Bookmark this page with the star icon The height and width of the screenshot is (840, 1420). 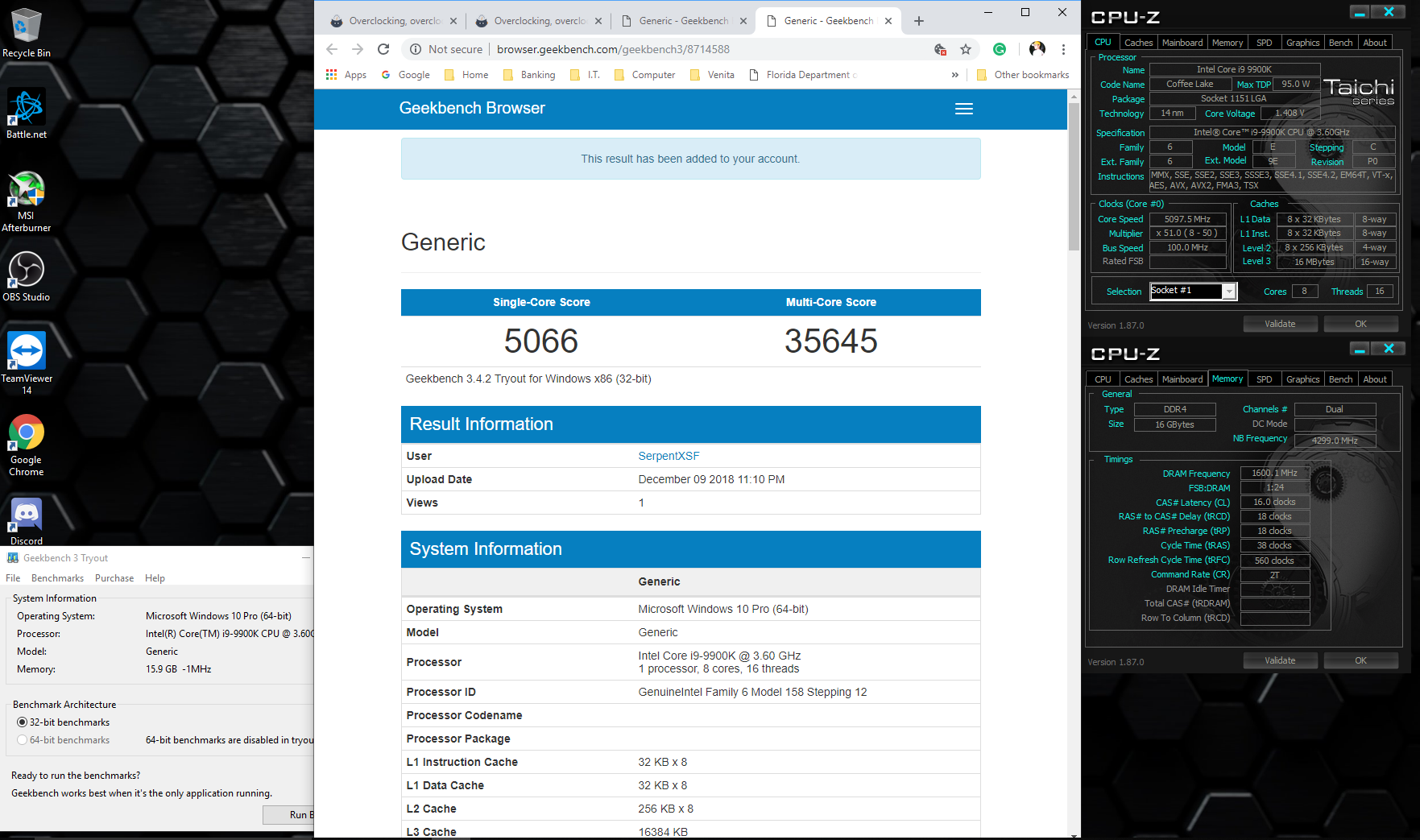click(966, 49)
